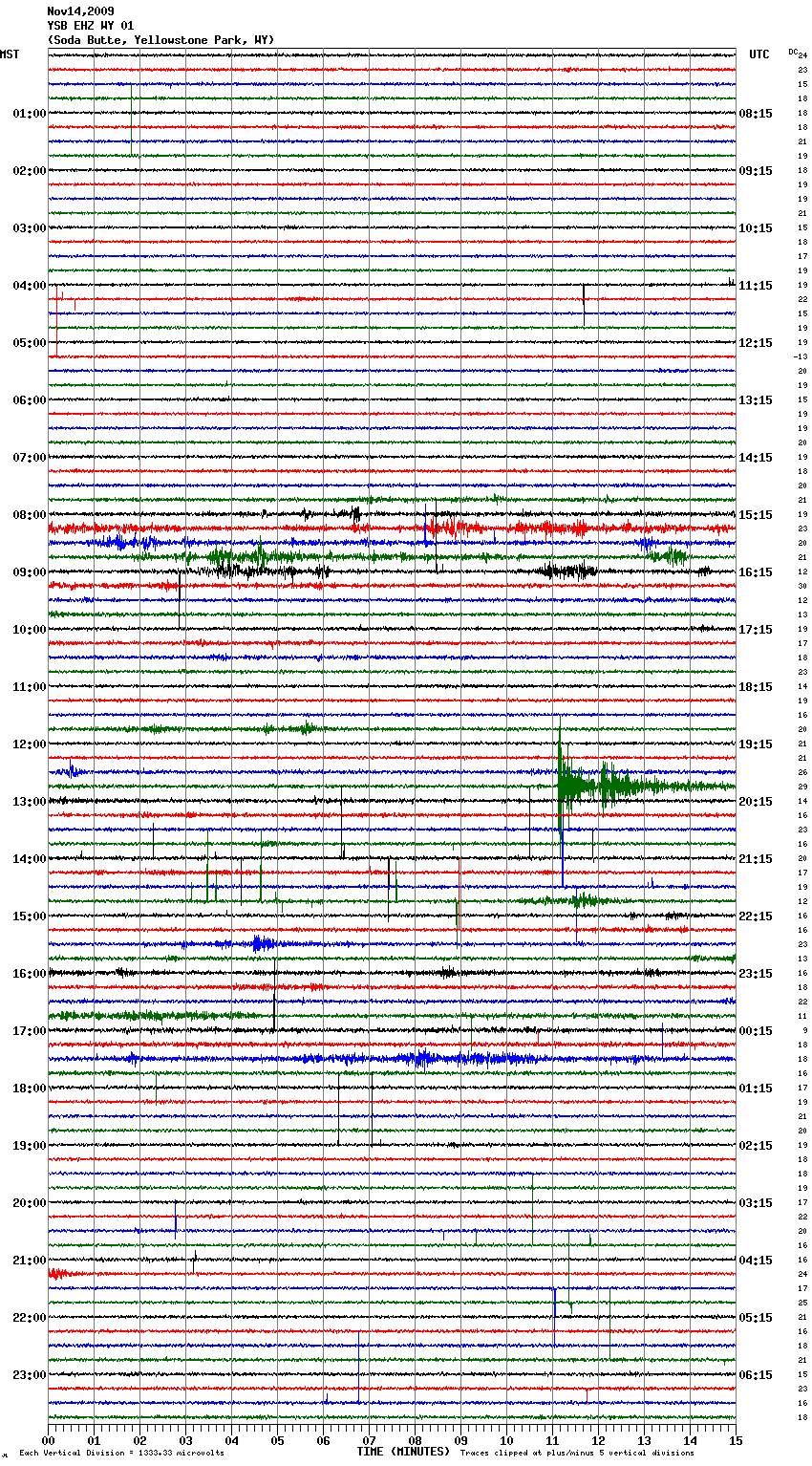812x1466 pixels.
Task: Click the '19:15' UTC time label
Action: (756, 744)
